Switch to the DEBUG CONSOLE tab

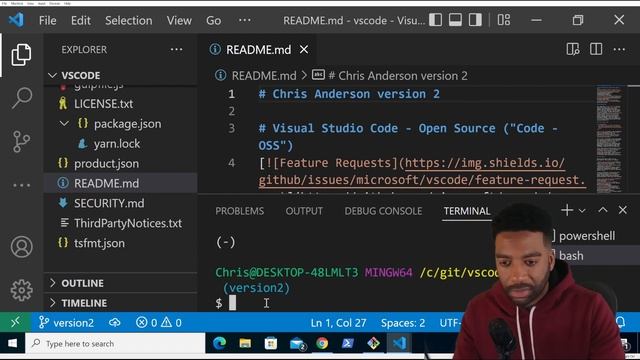tap(383, 211)
